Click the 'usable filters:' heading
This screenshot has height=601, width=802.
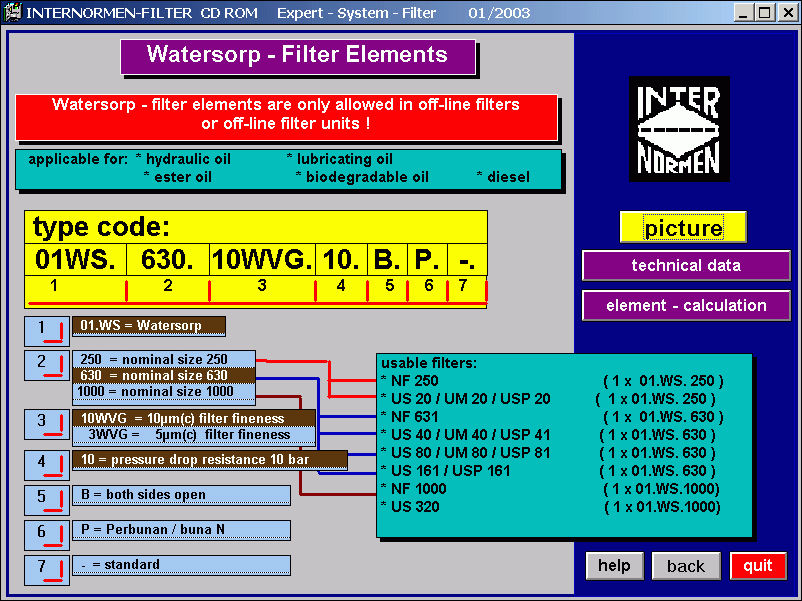tap(429, 363)
